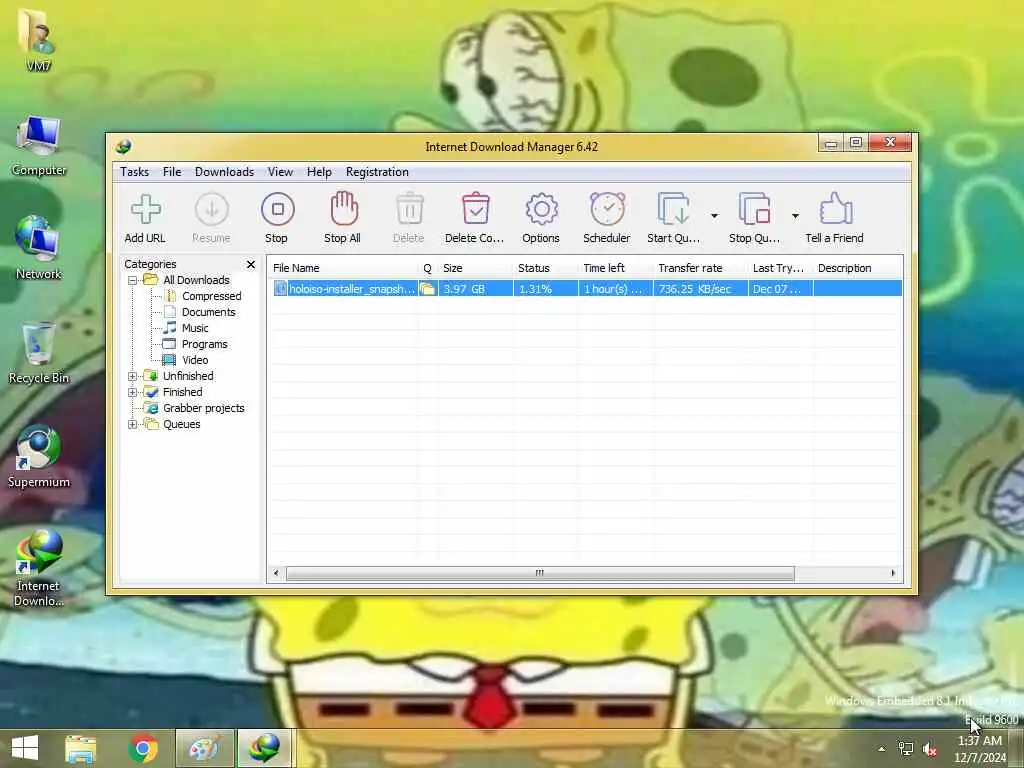Click the file icon of holoiso-installer download
This screenshot has width=1024, height=768.
coord(280,289)
